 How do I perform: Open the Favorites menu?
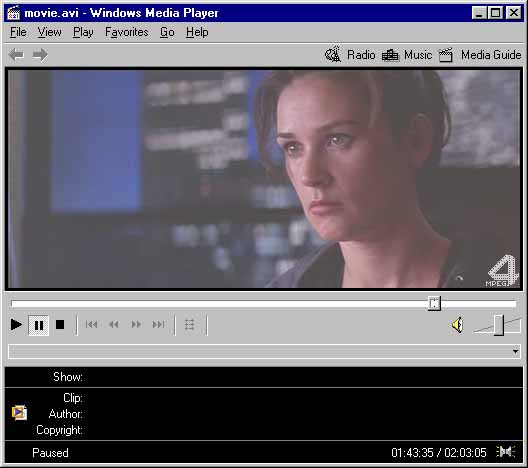127,32
